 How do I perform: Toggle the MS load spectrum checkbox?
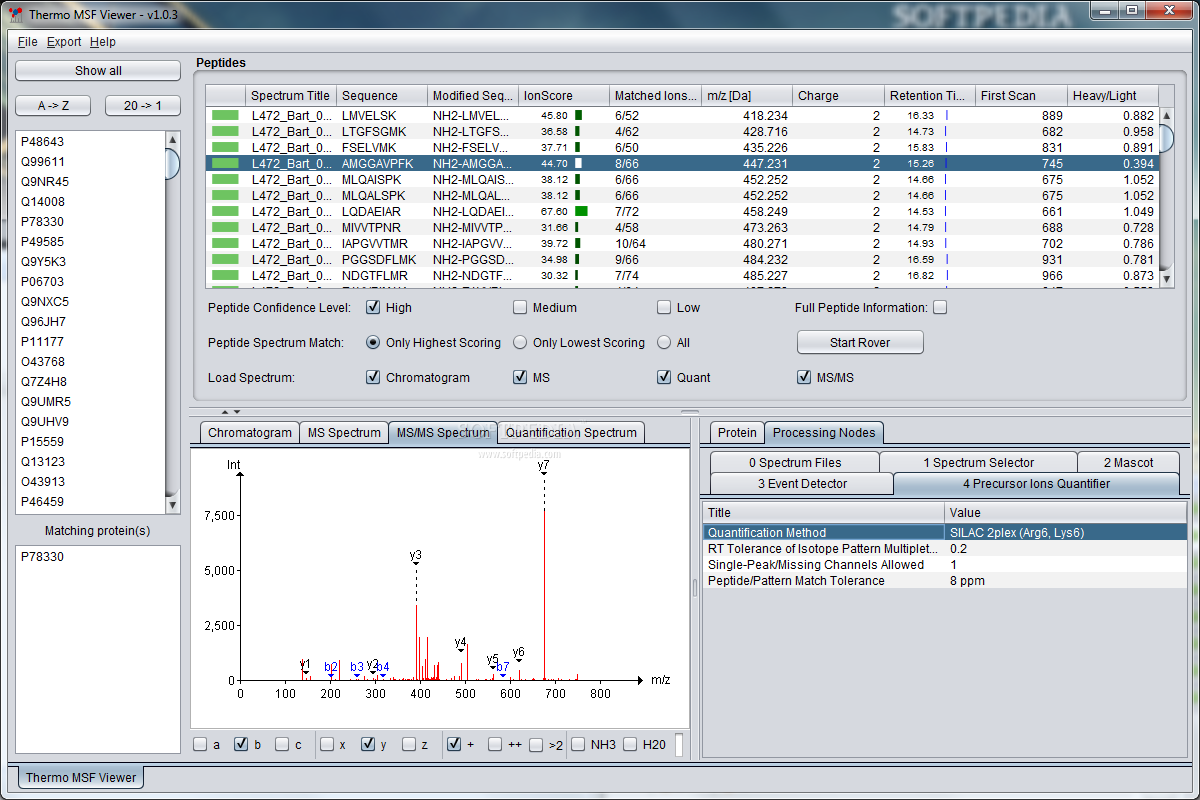(x=520, y=377)
